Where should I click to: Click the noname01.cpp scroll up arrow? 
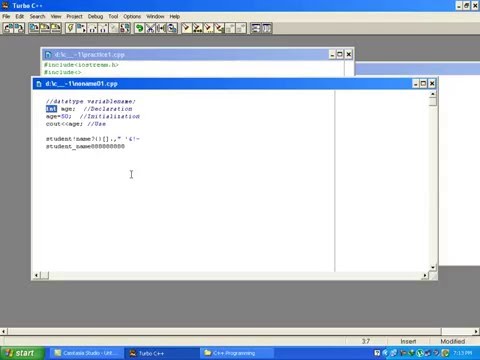[x=433, y=94]
